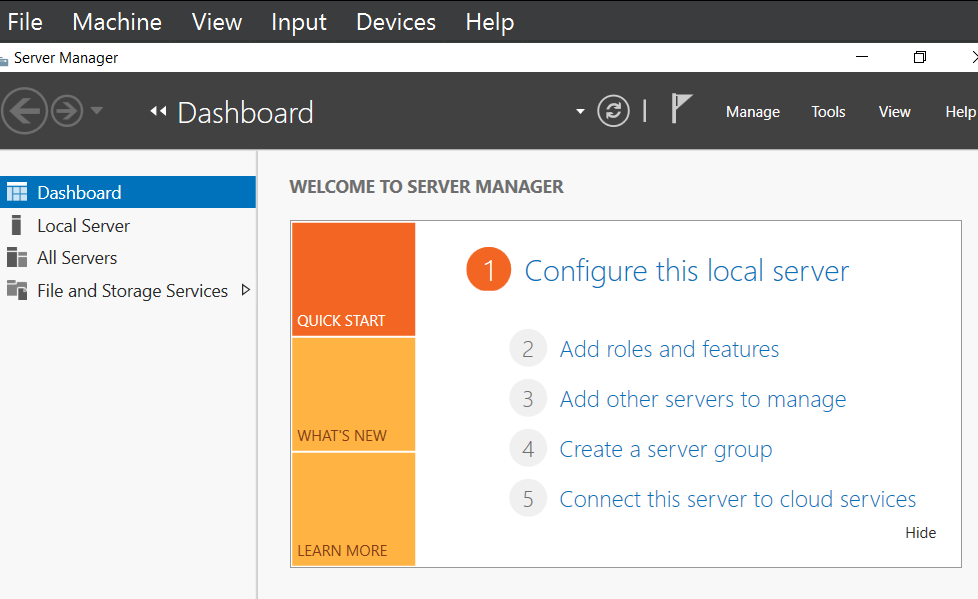The height and width of the screenshot is (599, 978).
Task: Open the navigation history dropdown arrow
Action: point(96,111)
